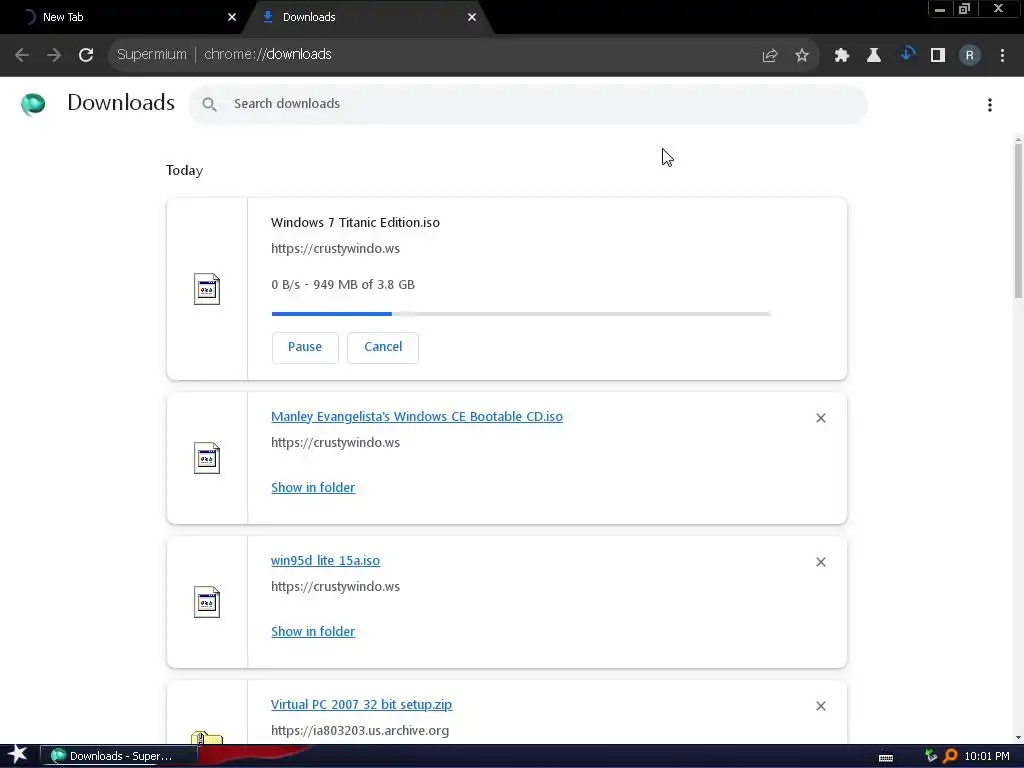Open Manley Evangelista's Windows CE Bootable CD.iso link

tap(417, 417)
